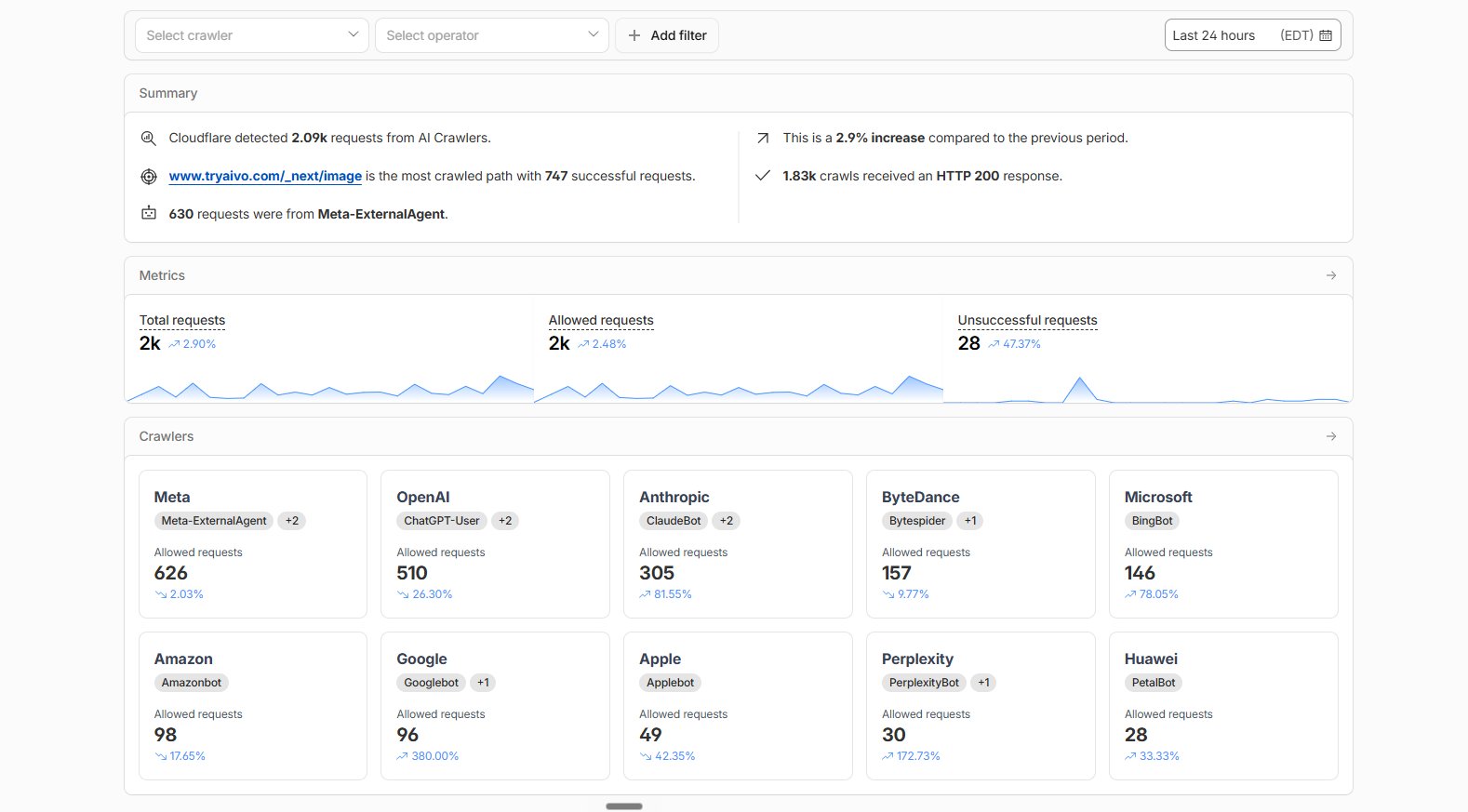Click the Google crawler card title
The width and height of the screenshot is (1468, 812).
tap(422, 659)
